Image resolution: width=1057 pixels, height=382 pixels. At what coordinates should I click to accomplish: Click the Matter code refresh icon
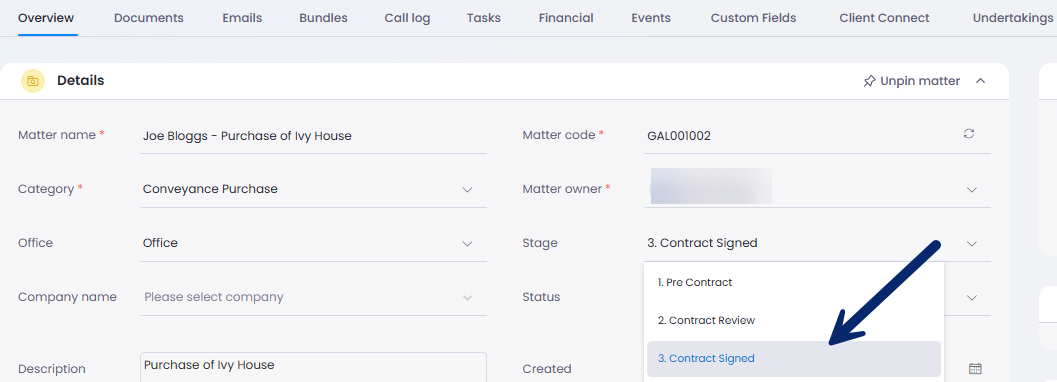969,133
